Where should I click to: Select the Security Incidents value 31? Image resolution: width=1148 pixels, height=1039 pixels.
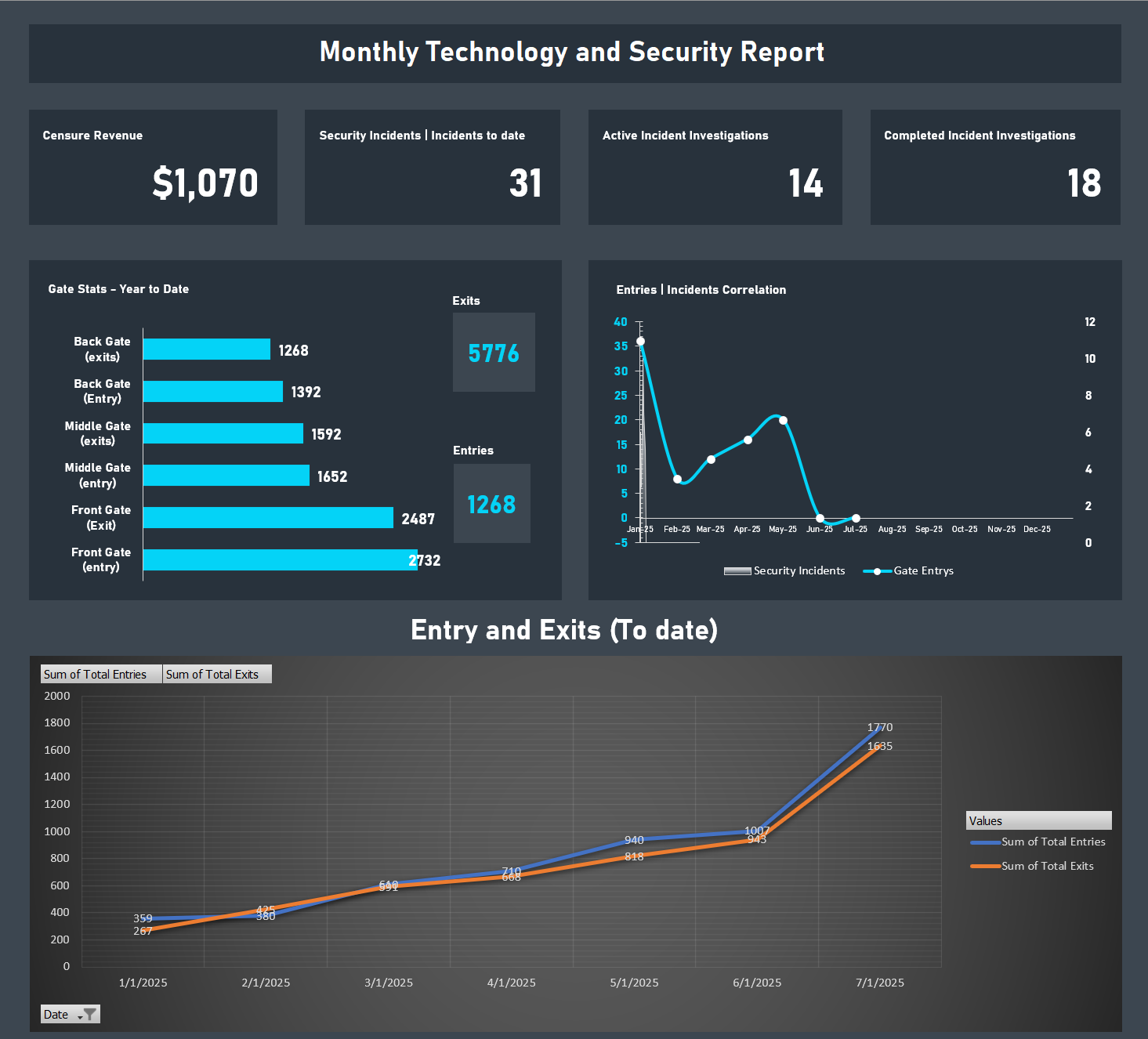click(x=526, y=183)
